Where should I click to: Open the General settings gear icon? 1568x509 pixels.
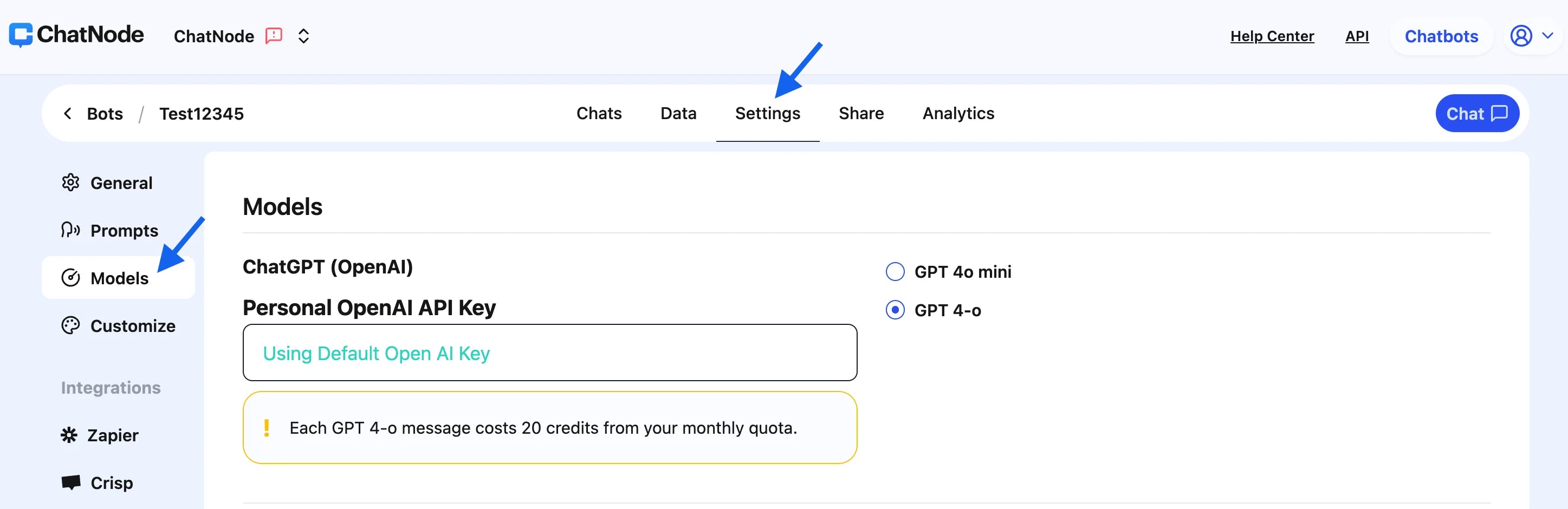pyautogui.click(x=70, y=182)
